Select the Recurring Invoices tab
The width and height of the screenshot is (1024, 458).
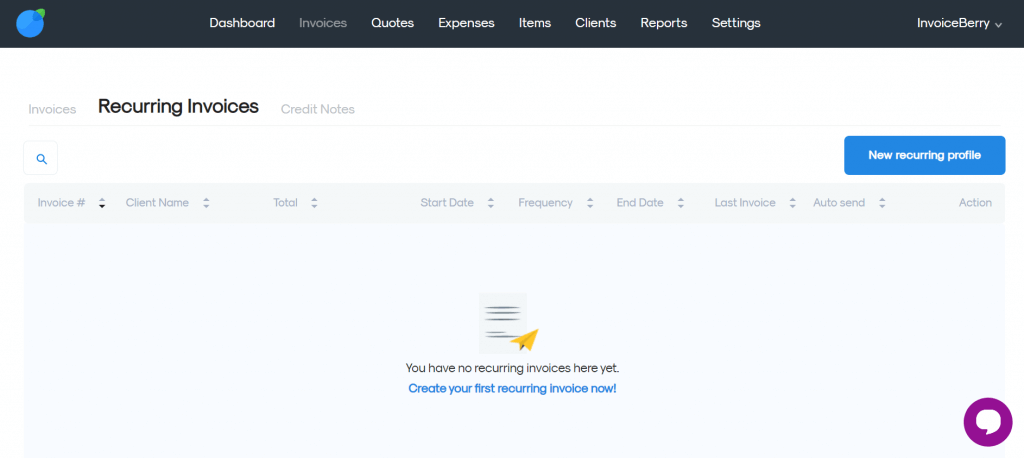pyautogui.click(x=178, y=106)
